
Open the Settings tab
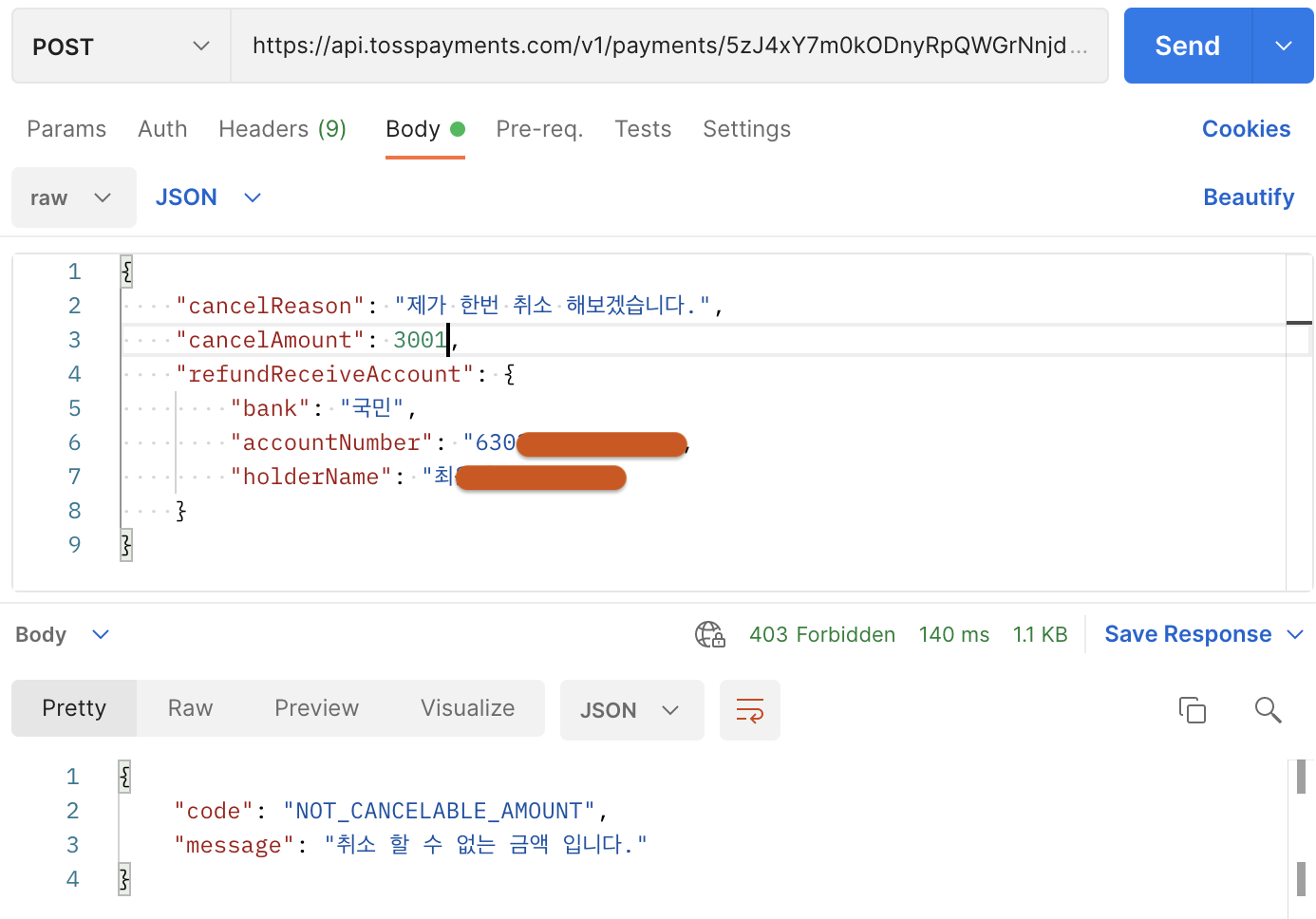[x=746, y=129]
